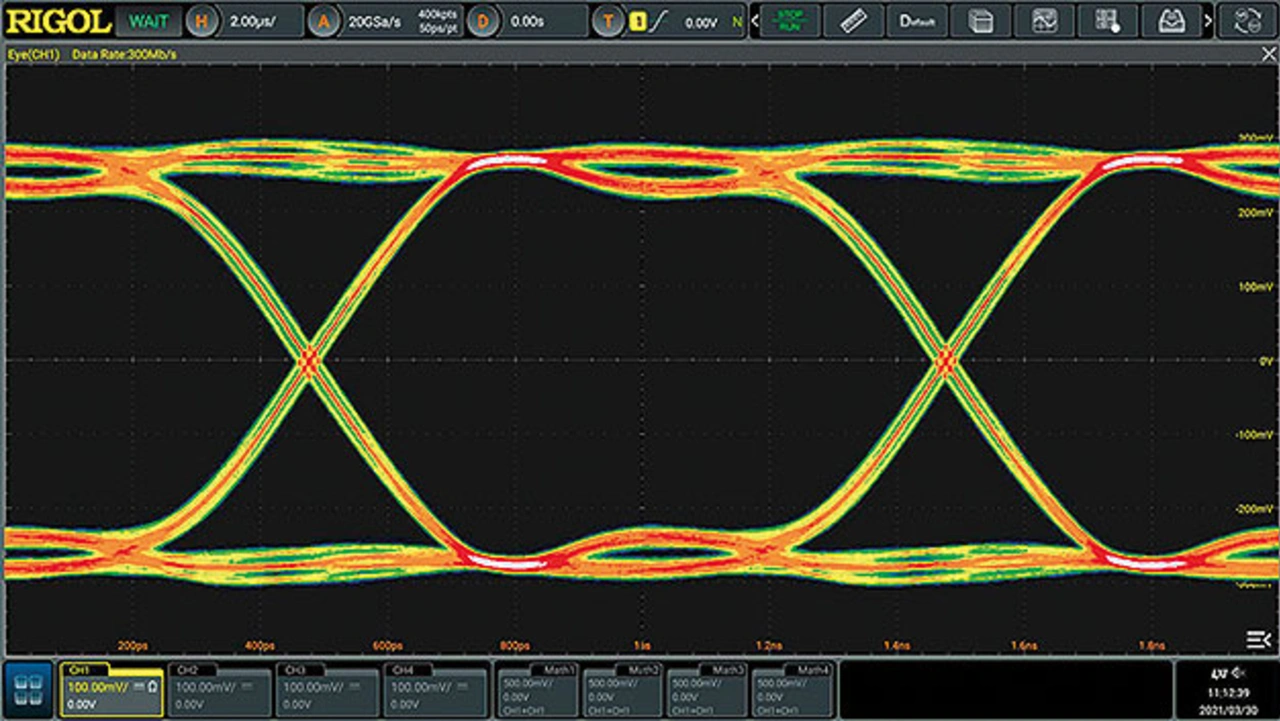Open the storage box icon
Image resolution: width=1280 pixels, height=721 pixels.
coord(981,21)
